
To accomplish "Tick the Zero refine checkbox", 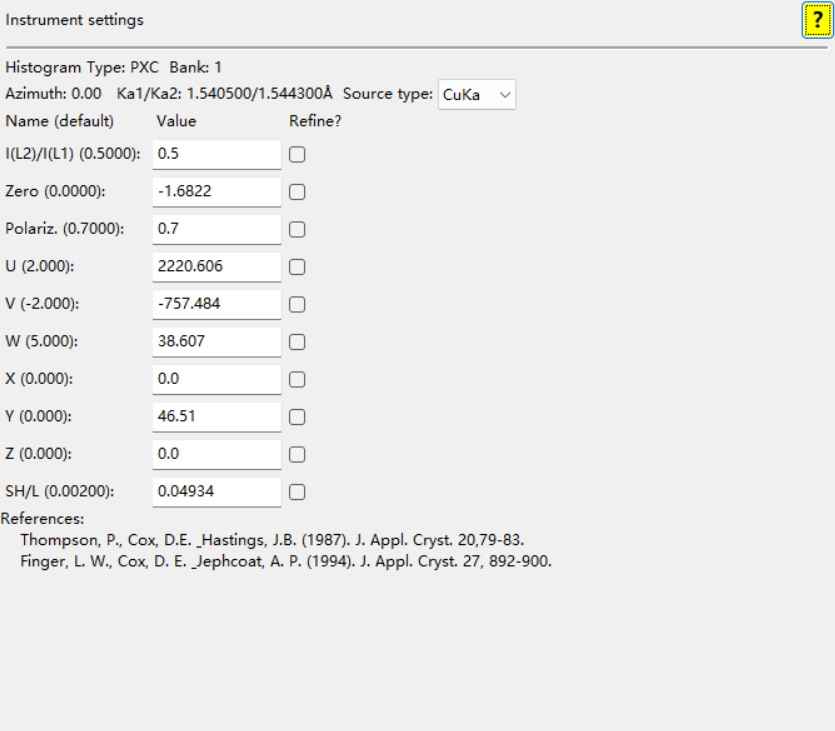I will click(x=297, y=192).
